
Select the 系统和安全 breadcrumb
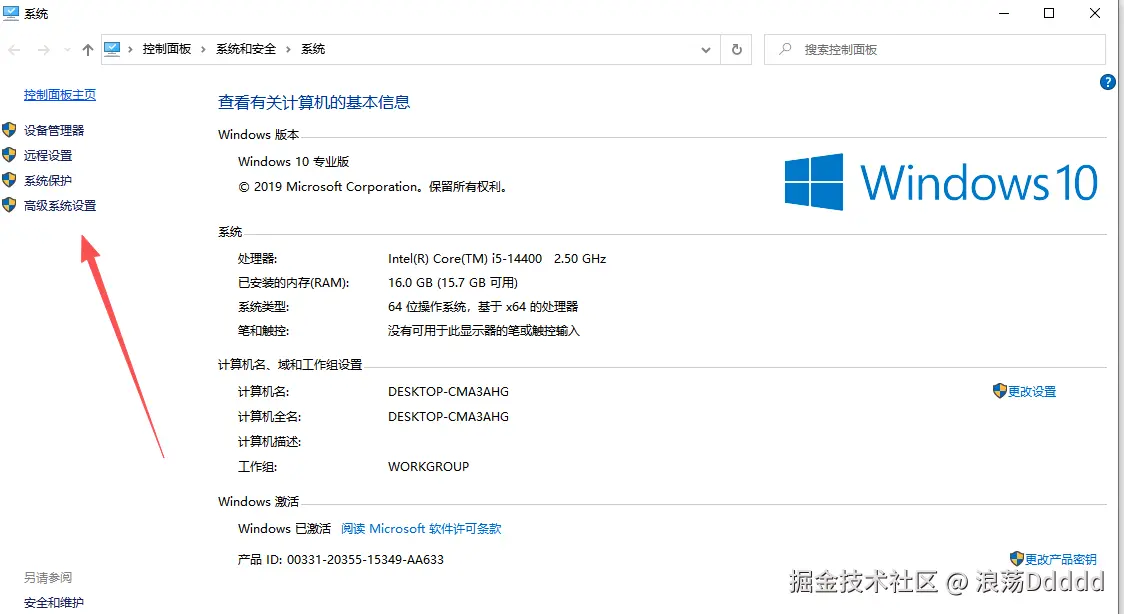point(246,49)
